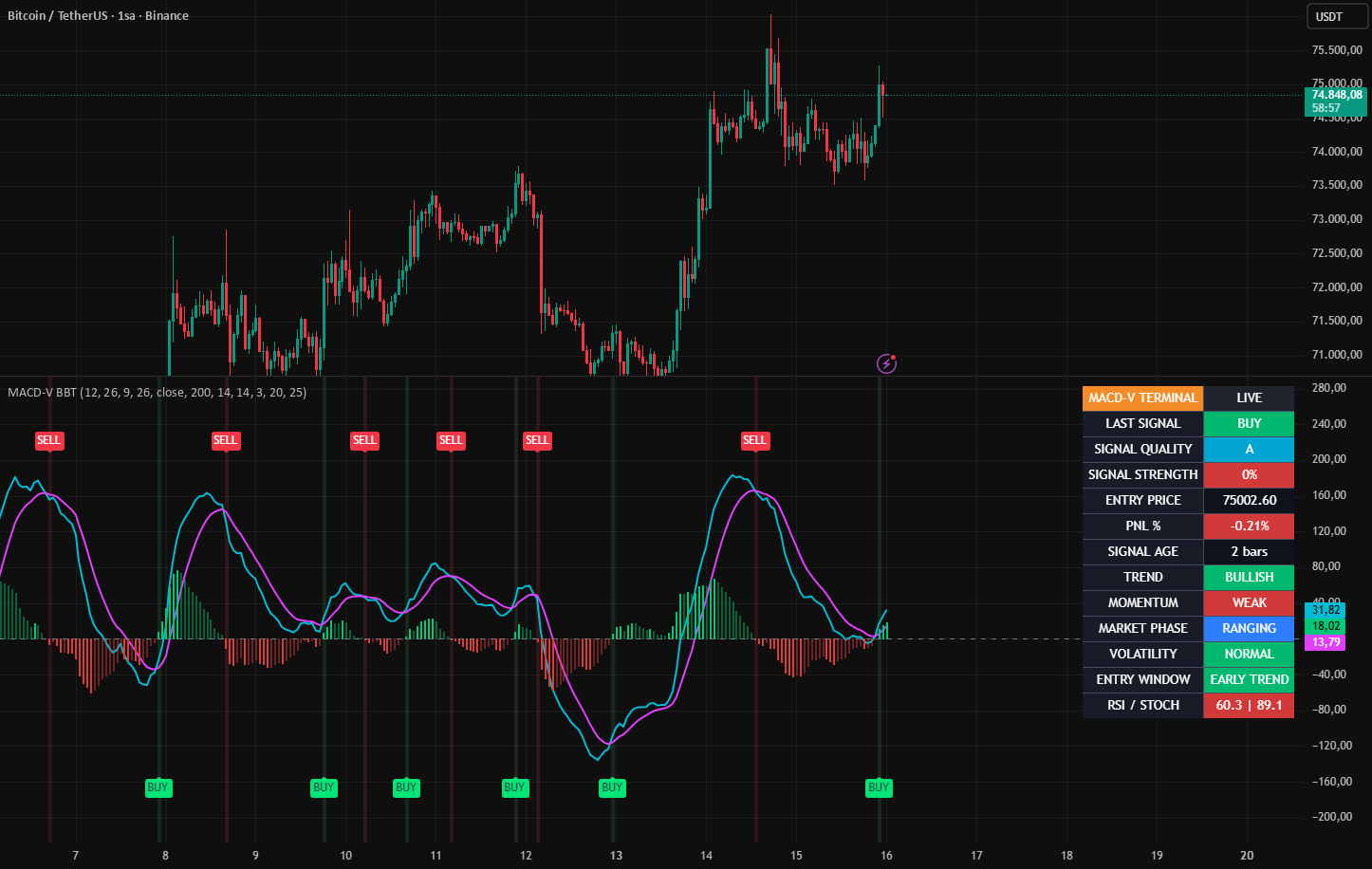Click the -0.21% PNL value

click(x=1249, y=527)
